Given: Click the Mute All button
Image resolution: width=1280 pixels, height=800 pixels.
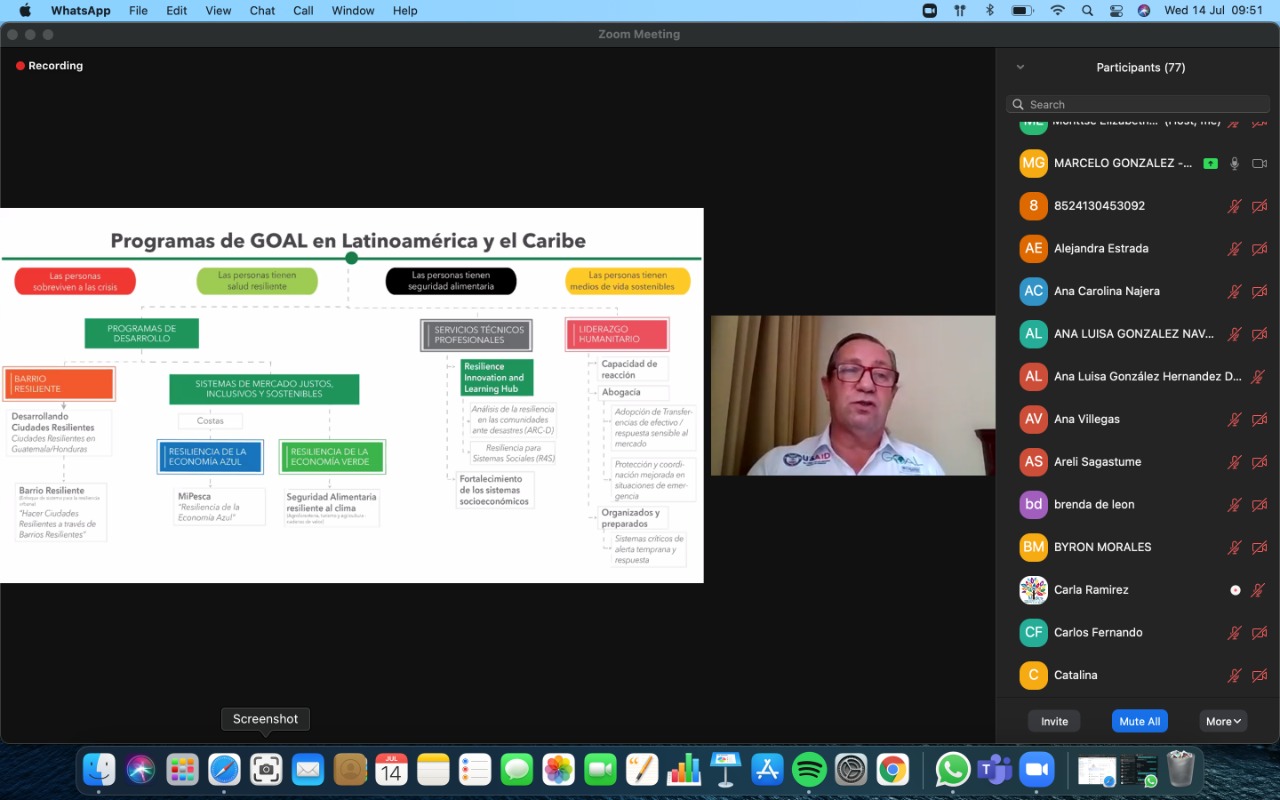Looking at the screenshot, I should (1139, 721).
